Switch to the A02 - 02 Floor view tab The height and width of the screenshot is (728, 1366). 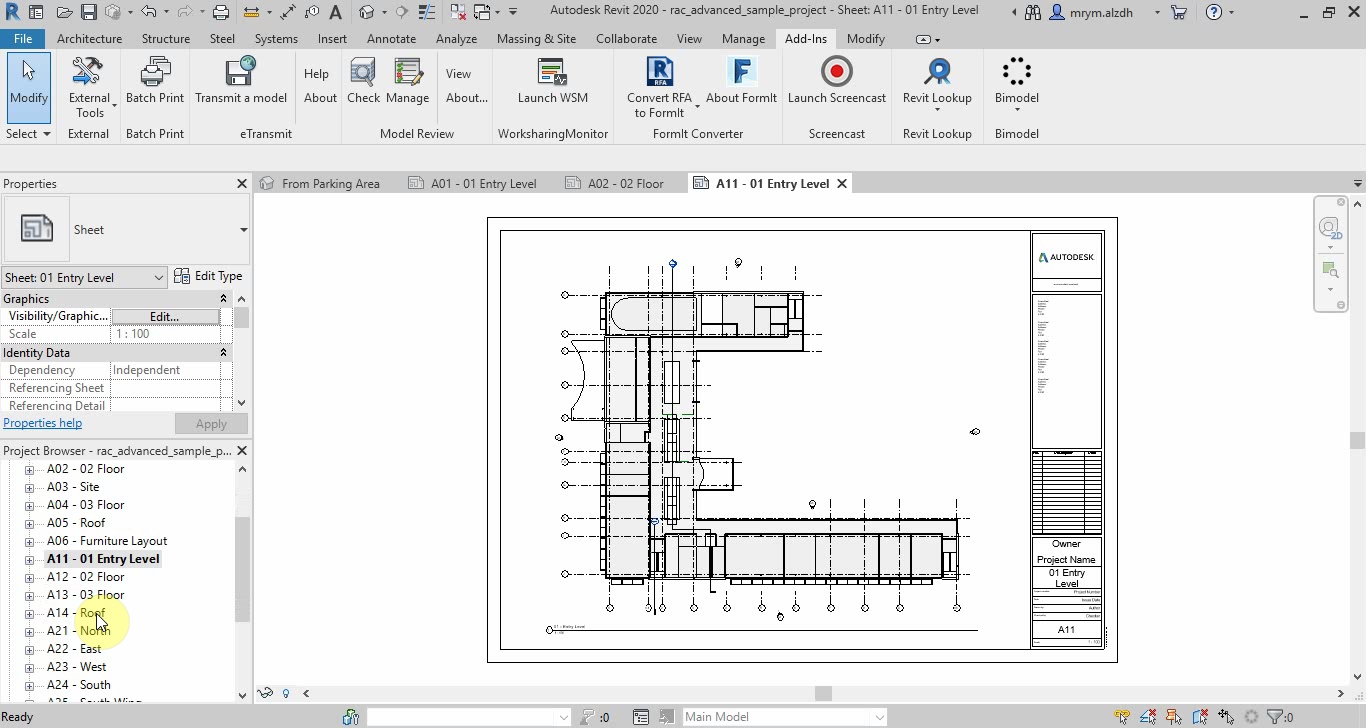[625, 184]
